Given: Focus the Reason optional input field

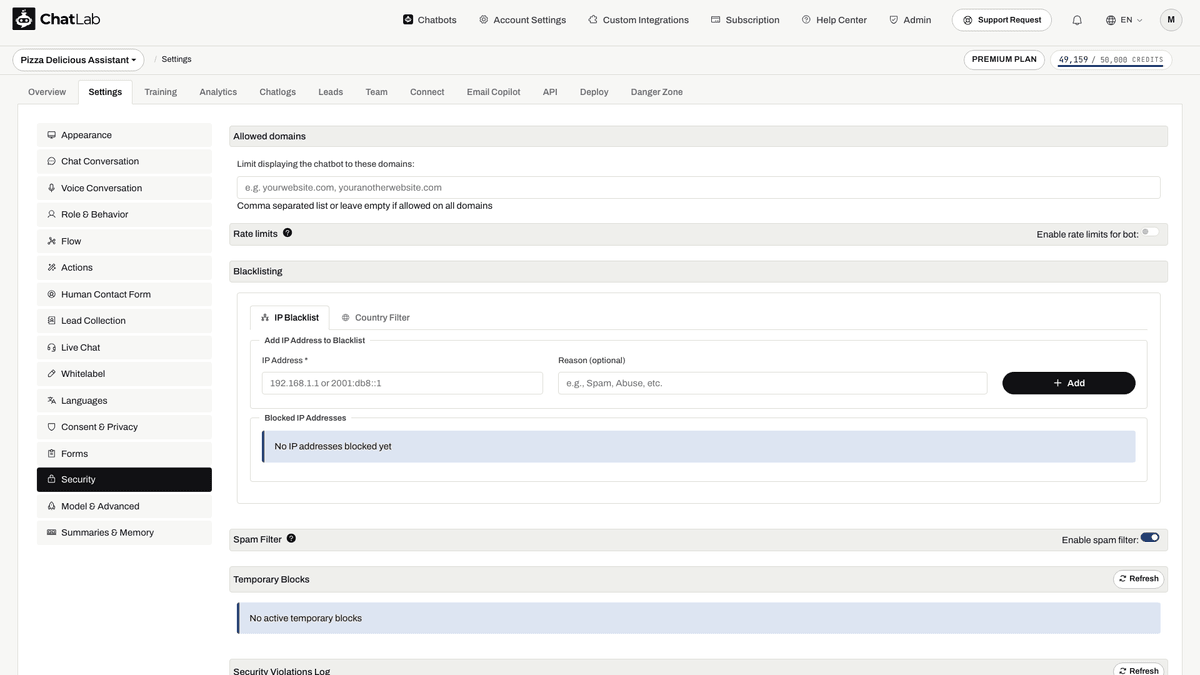Looking at the screenshot, I should pyautogui.click(x=773, y=383).
